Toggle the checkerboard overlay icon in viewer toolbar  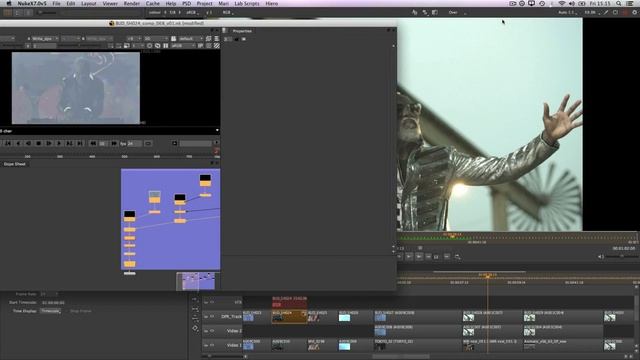click(217, 46)
